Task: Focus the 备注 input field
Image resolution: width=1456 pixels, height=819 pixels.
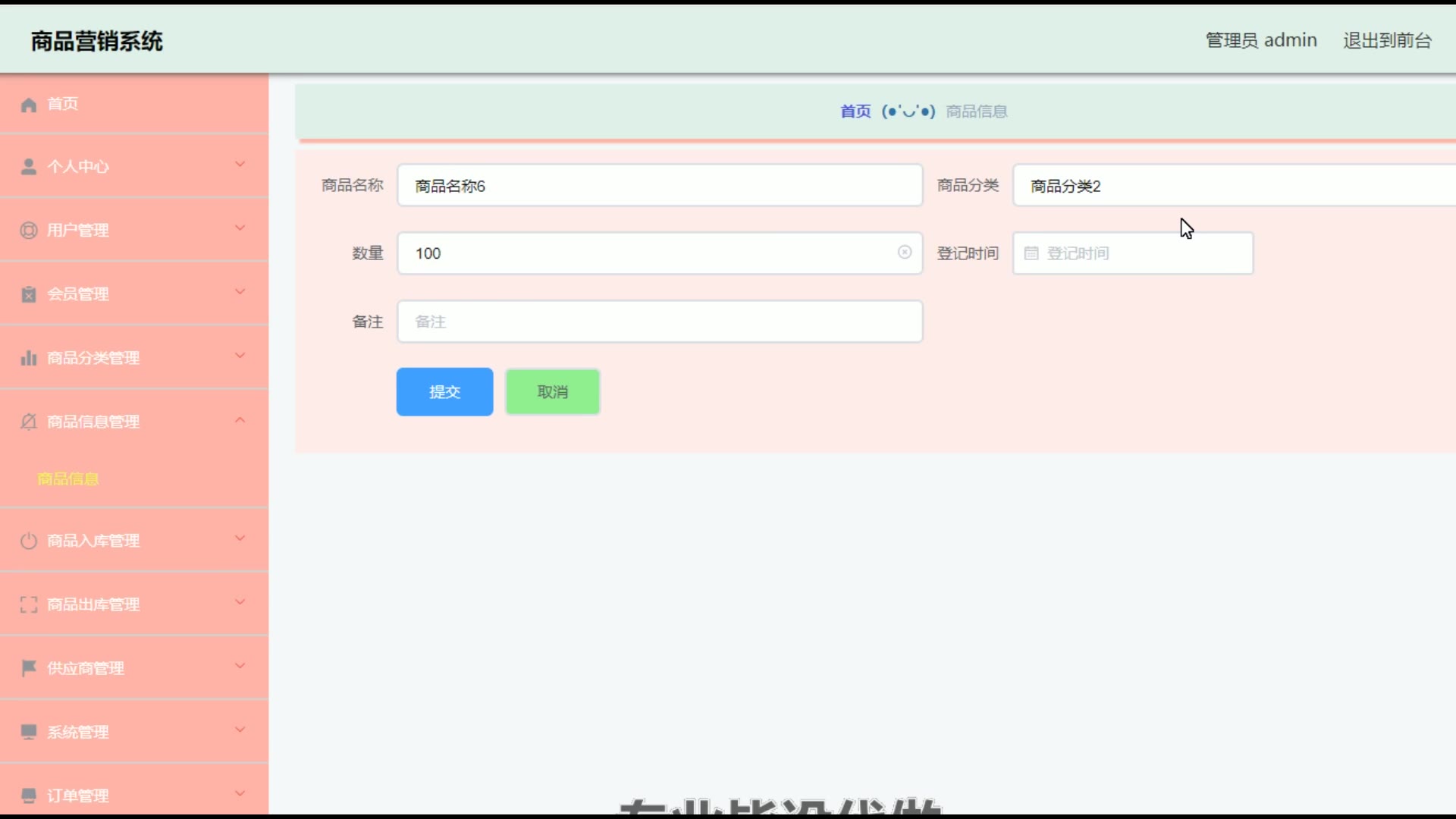Action: tap(660, 322)
